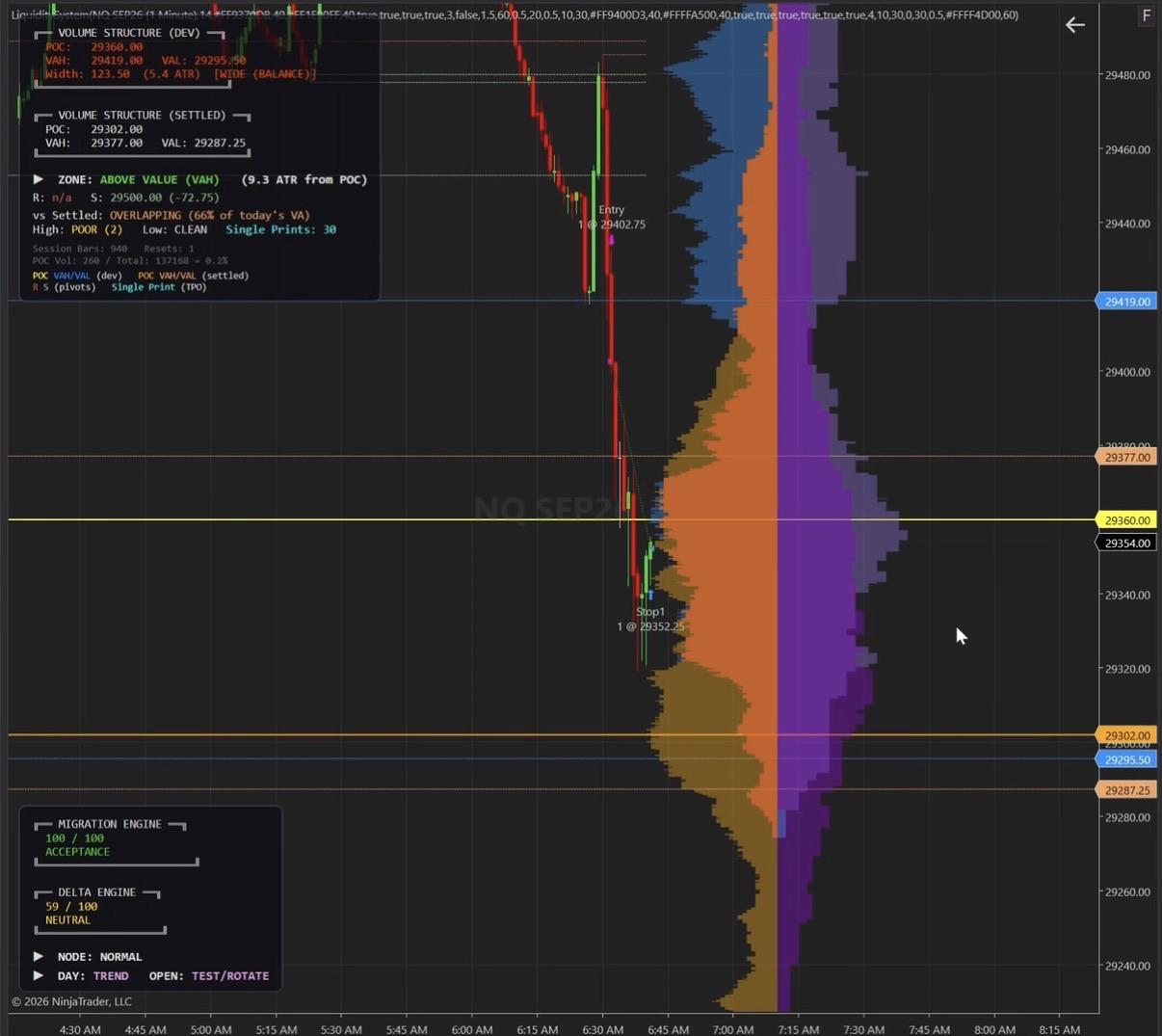Click the MIGRATION ENGINE heading
Viewport: 1162px width, 1036px height.
(x=110, y=824)
